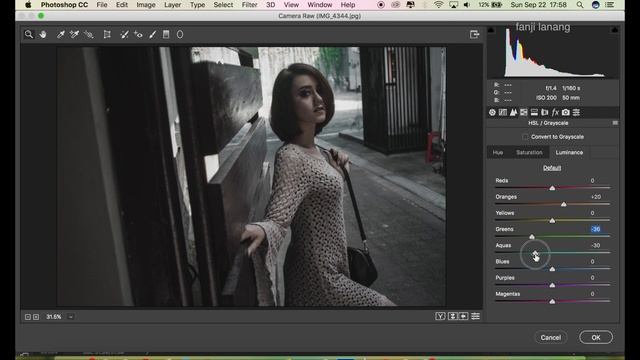Click the OK button

click(x=596, y=338)
